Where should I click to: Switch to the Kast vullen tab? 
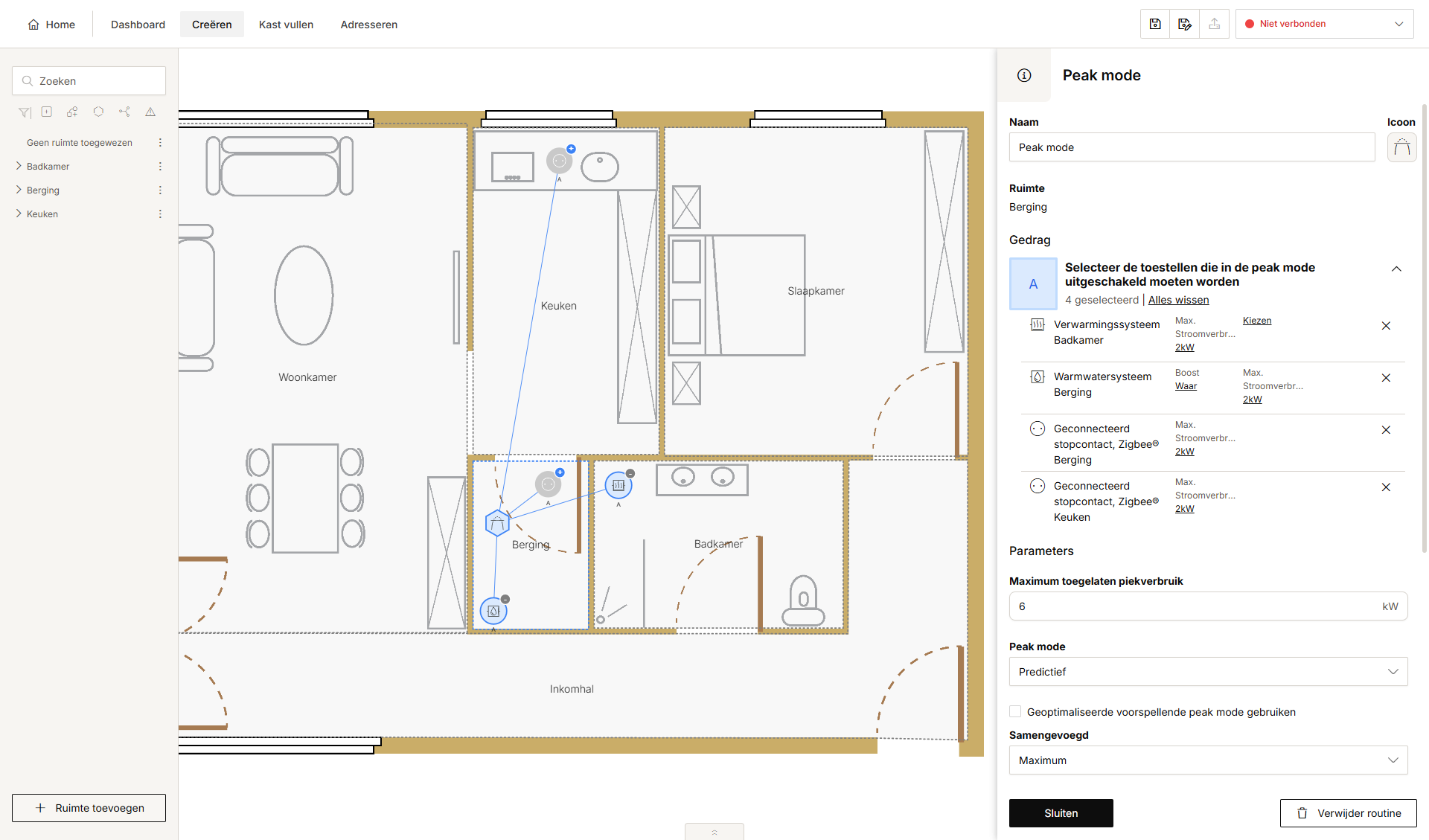pos(286,25)
